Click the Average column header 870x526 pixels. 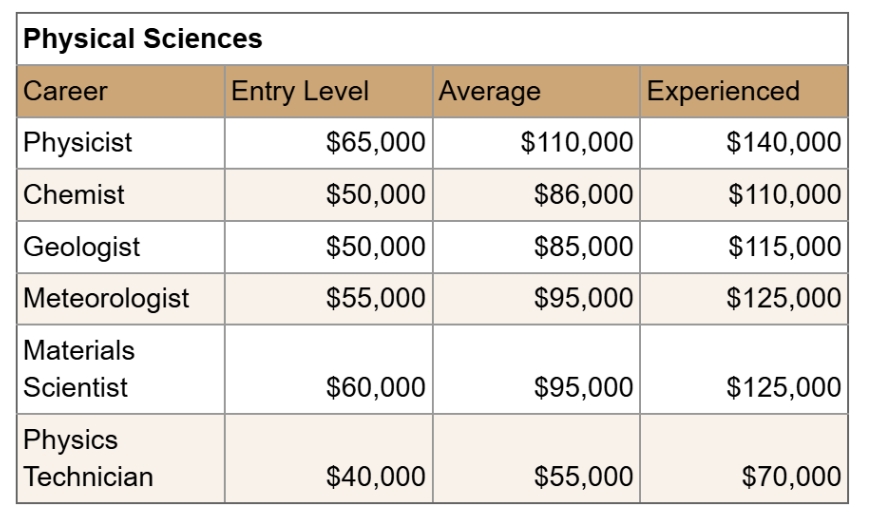click(x=490, y=92)
